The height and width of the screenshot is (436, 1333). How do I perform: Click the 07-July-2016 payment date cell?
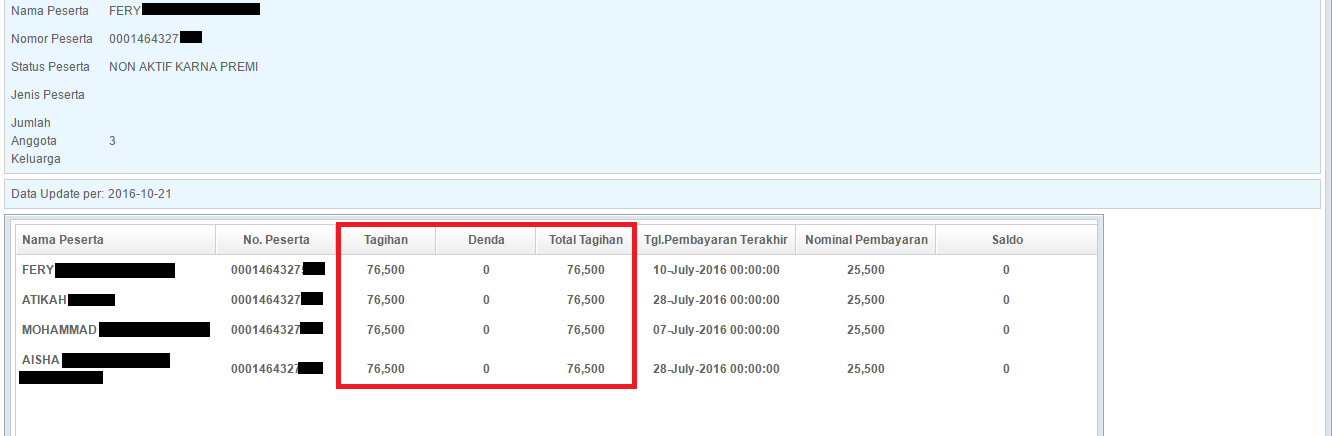[x=715, y=330]
